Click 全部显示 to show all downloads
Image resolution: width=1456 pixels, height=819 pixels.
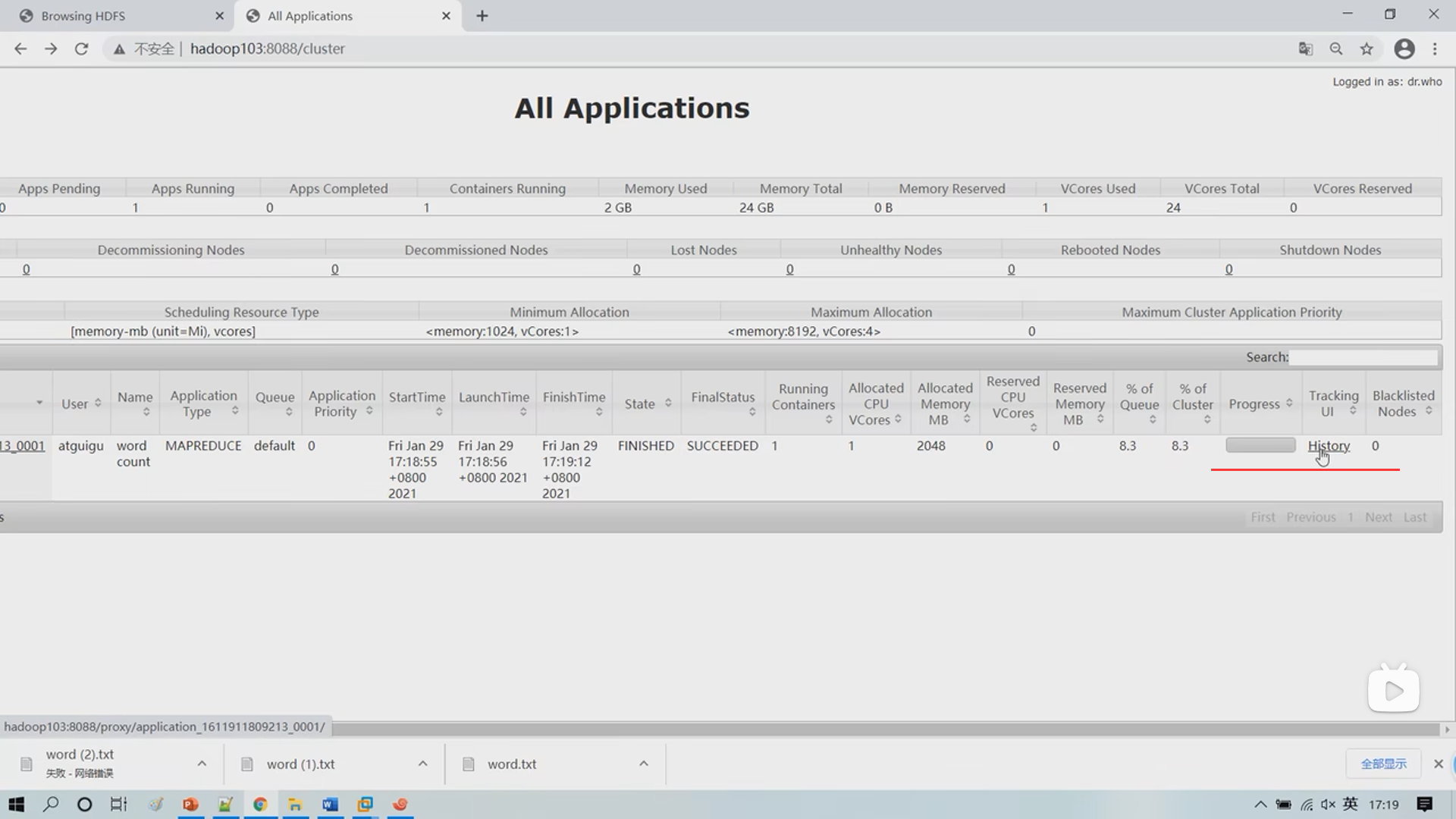coord(1383,764)
